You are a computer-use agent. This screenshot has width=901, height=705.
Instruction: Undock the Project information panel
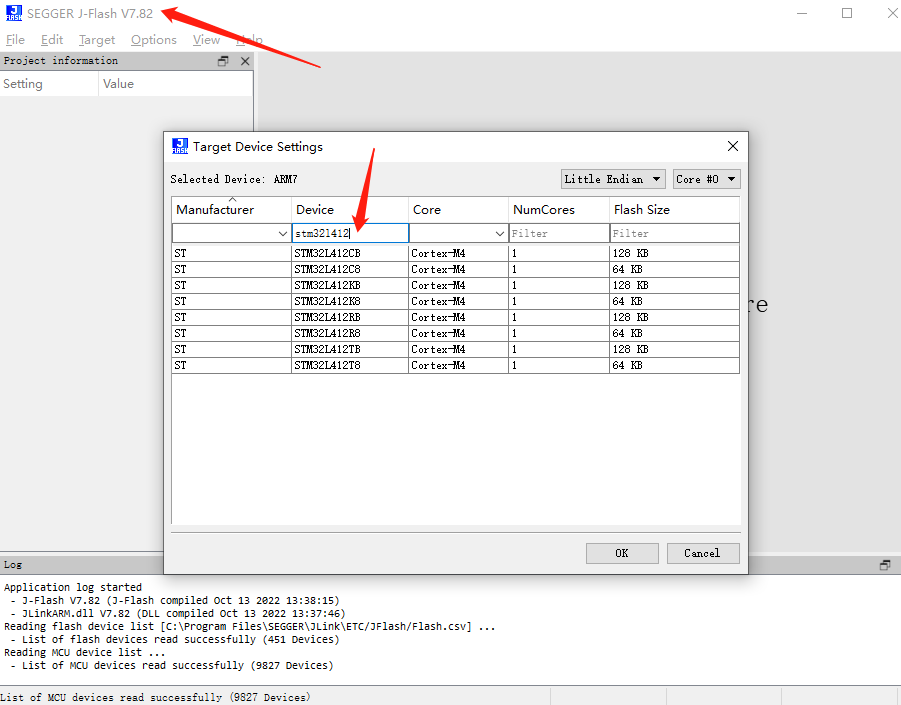tap(223, 61)
